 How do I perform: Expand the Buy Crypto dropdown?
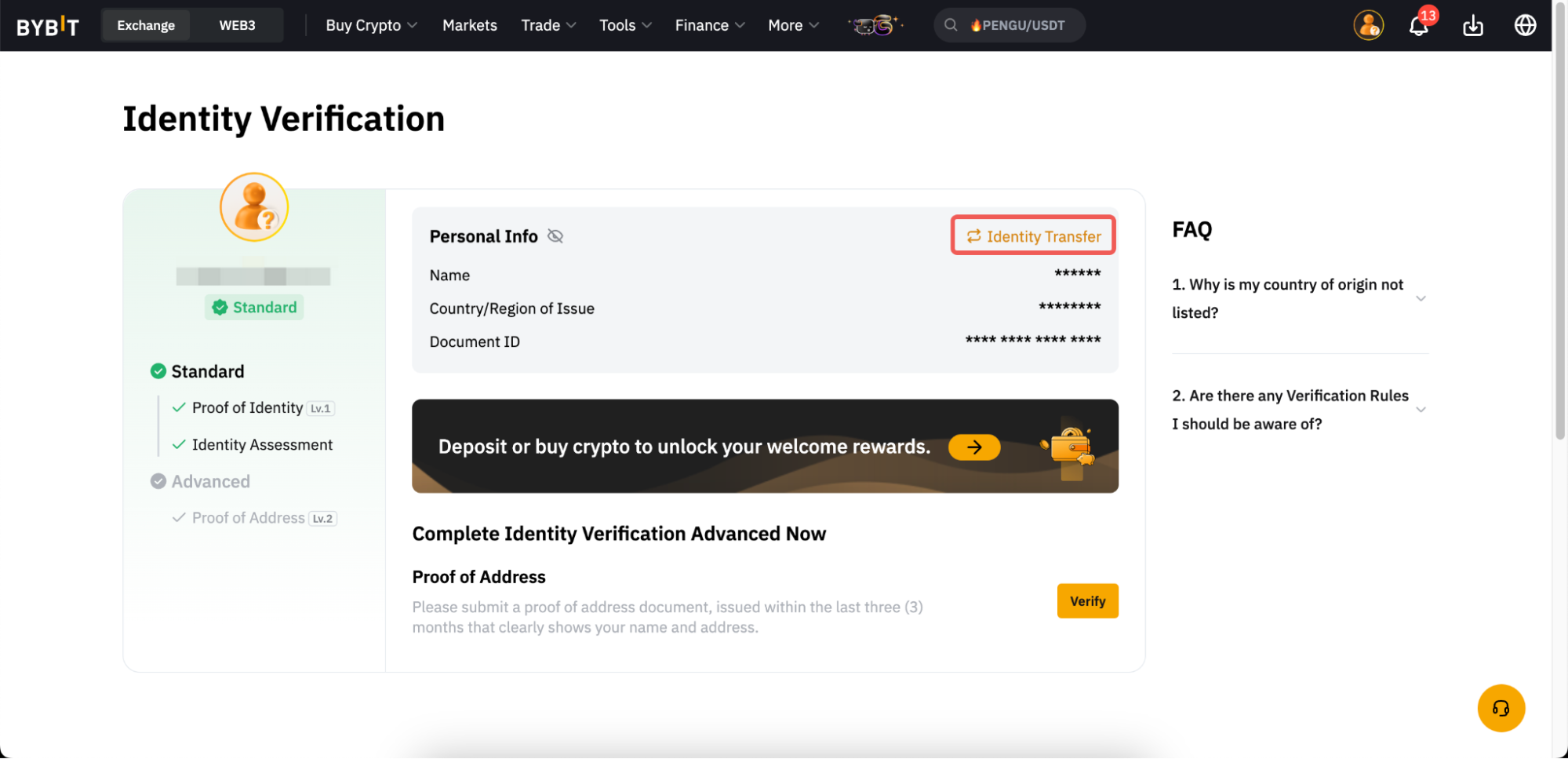[x=371, y=25]
